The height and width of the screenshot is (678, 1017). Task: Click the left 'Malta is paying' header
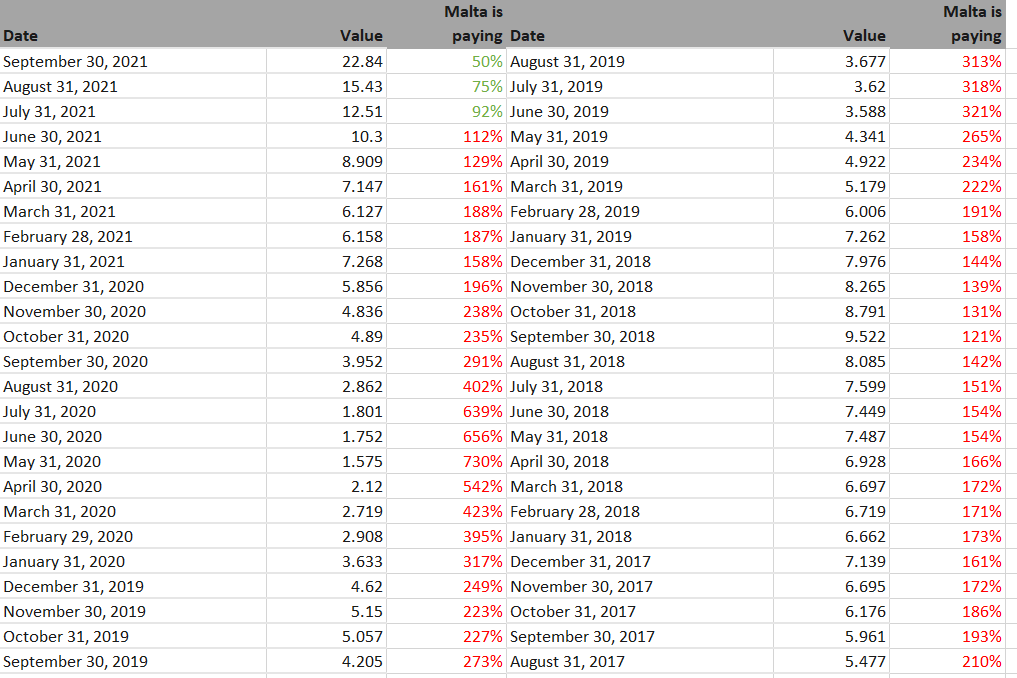point(473,24)
